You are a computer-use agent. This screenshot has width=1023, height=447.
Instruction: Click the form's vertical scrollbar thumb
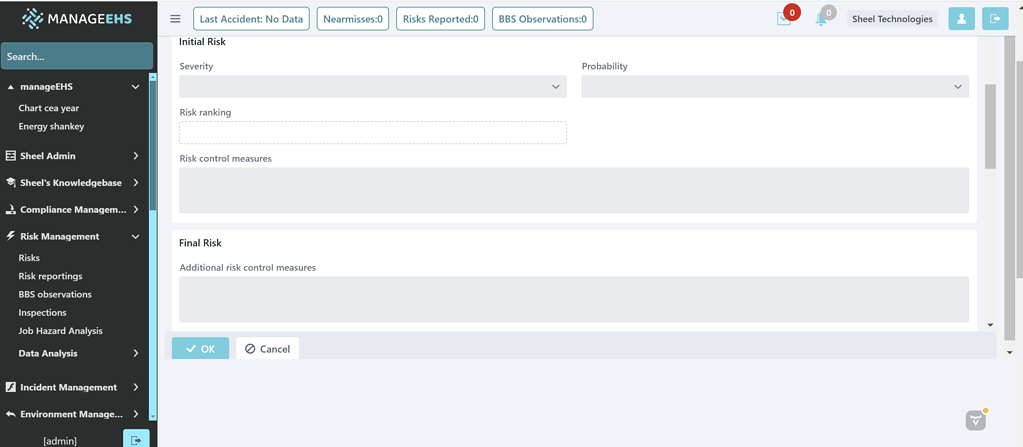point(990,126)
